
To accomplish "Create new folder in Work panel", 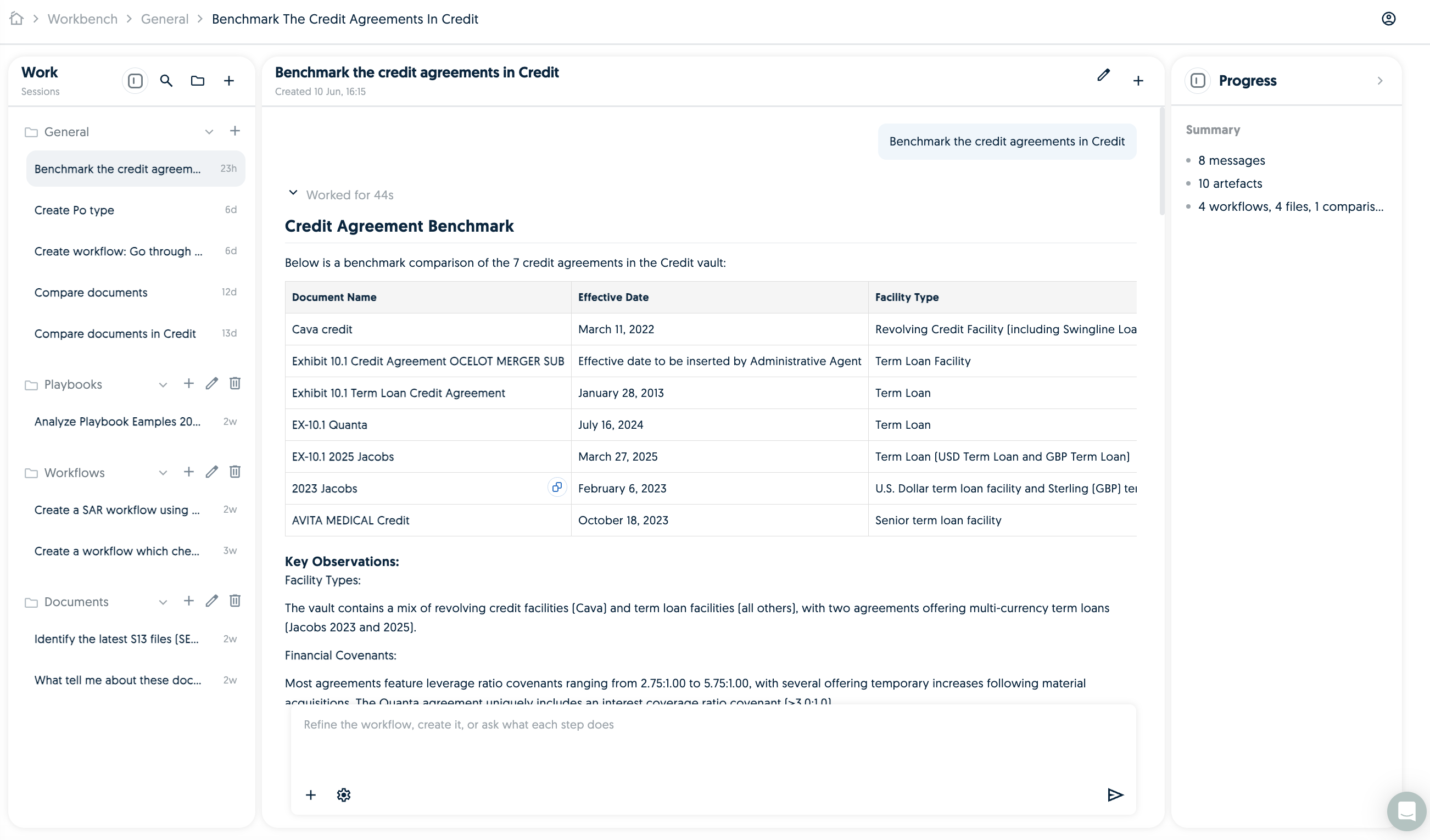I will pos(198,81).
